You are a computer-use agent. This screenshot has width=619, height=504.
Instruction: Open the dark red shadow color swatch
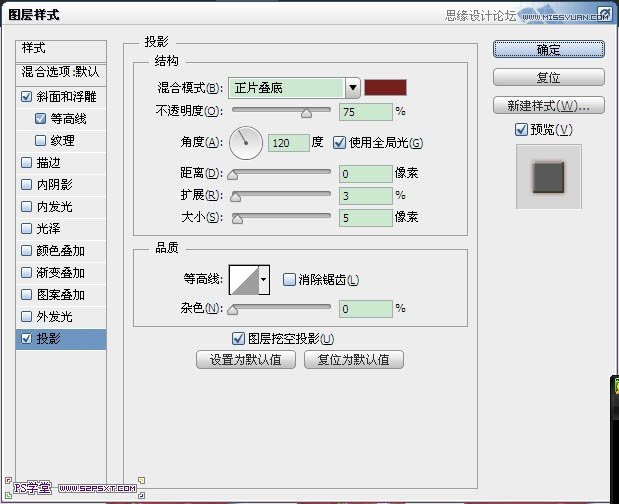tap(385, 88)
